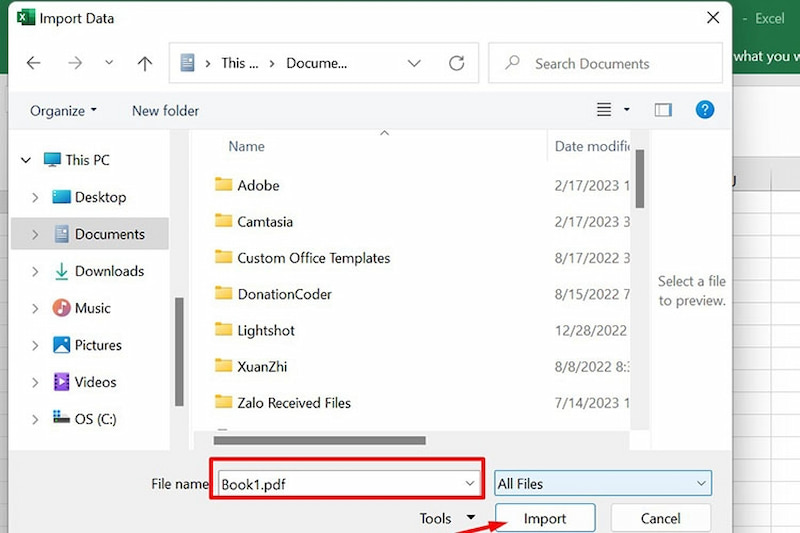The image size is (800, 533).
Task: Click the Lightshot folder icon
Action: pos(223,329)
